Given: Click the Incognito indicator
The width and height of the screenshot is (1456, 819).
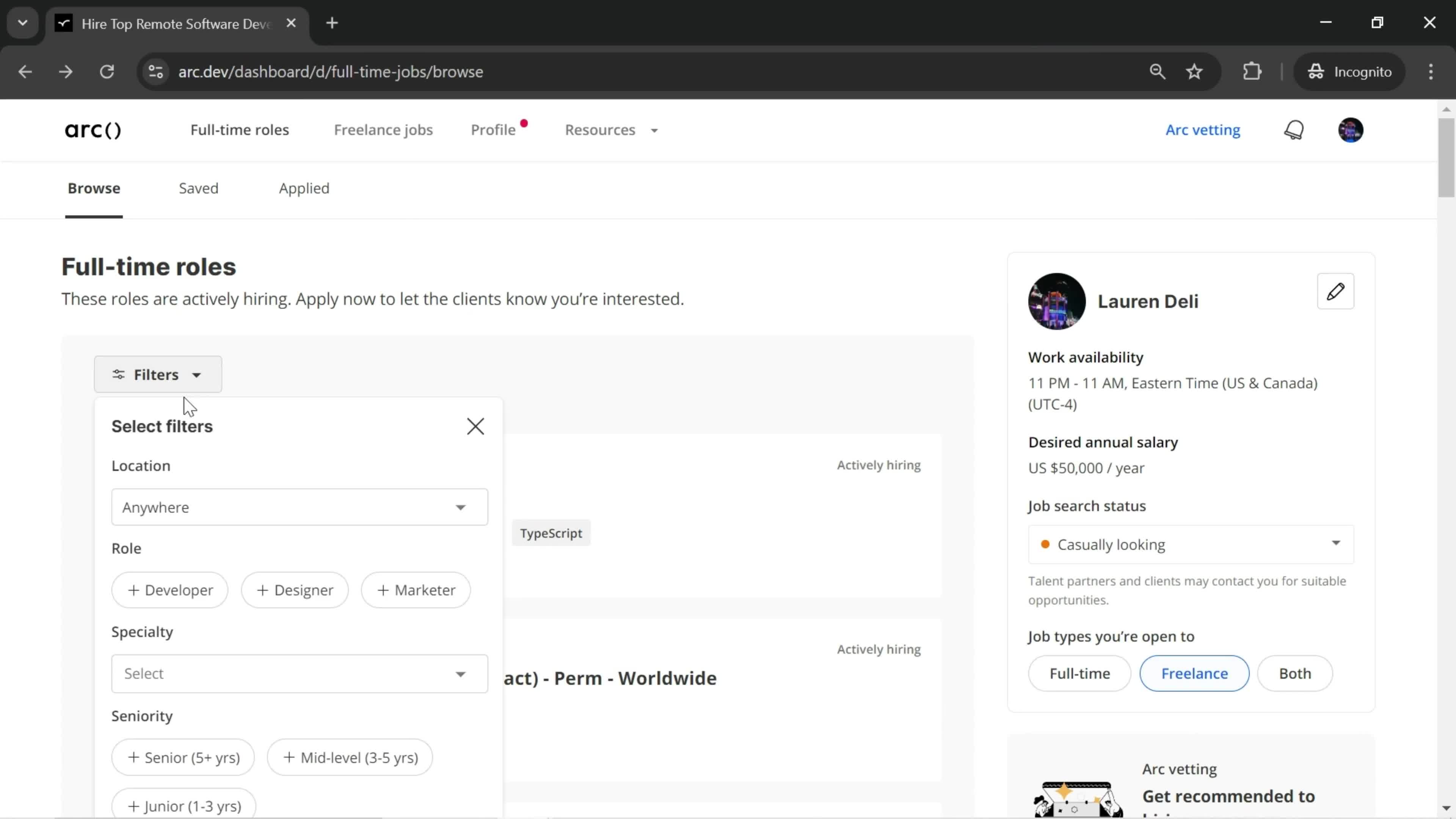Looking at the screenshot, I should point(1349,72).
